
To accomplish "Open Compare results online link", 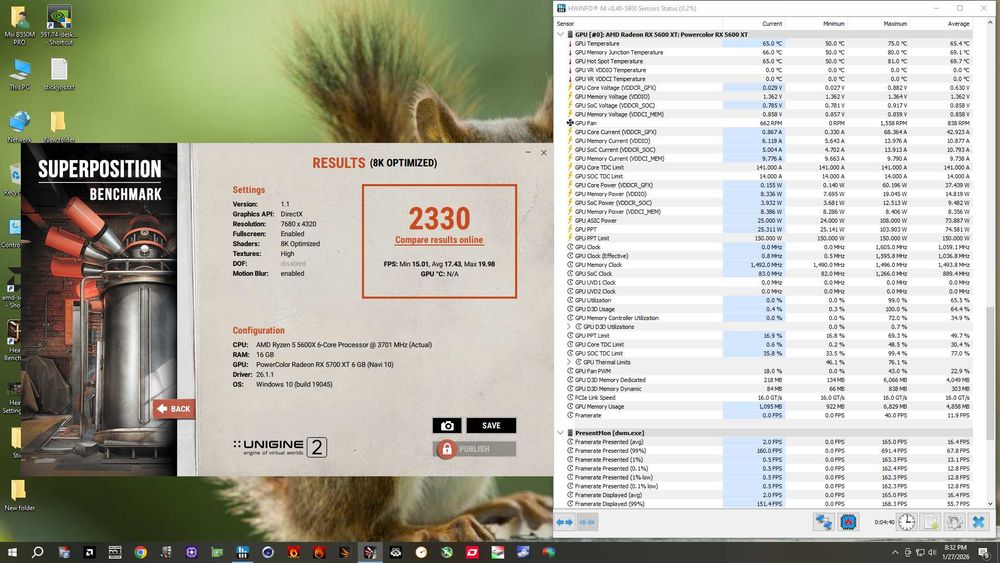I will point(439,240).
